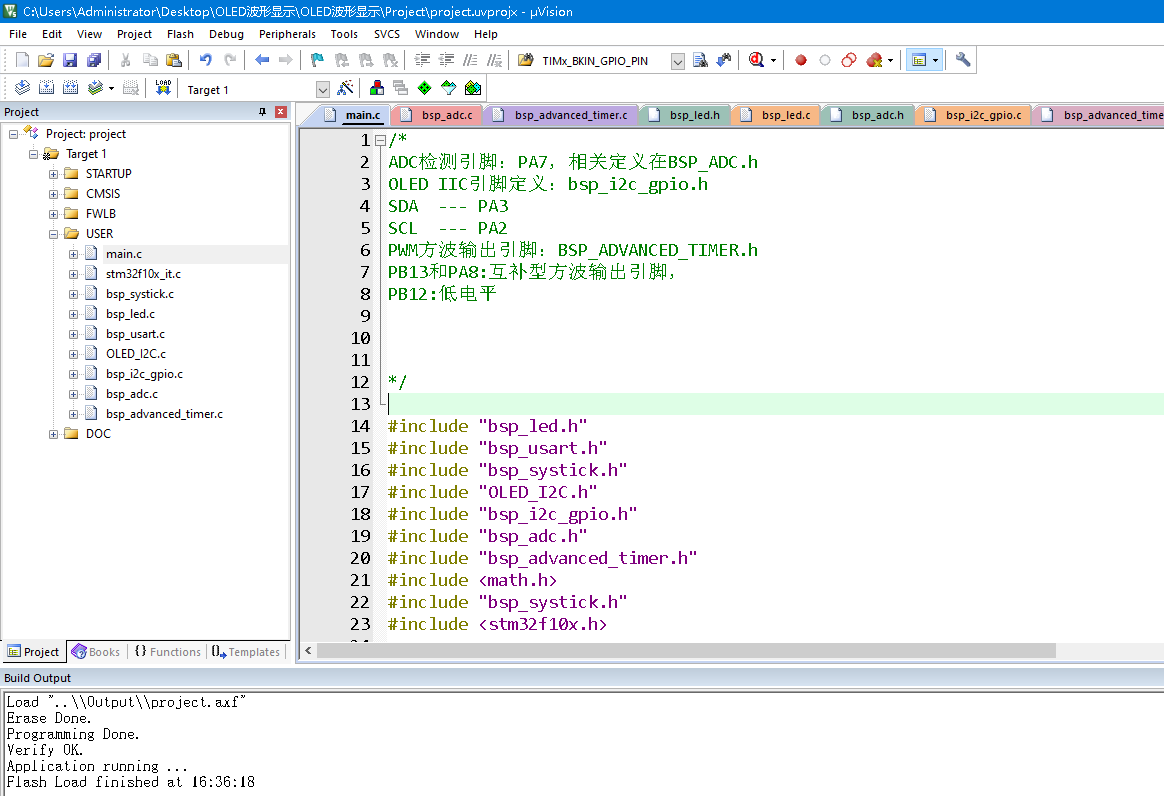Screen dimensions: 1164x796
Task: Click the Manage Project Items colored blocks icon
Action: pyautogui.click(x=377, y=88)
